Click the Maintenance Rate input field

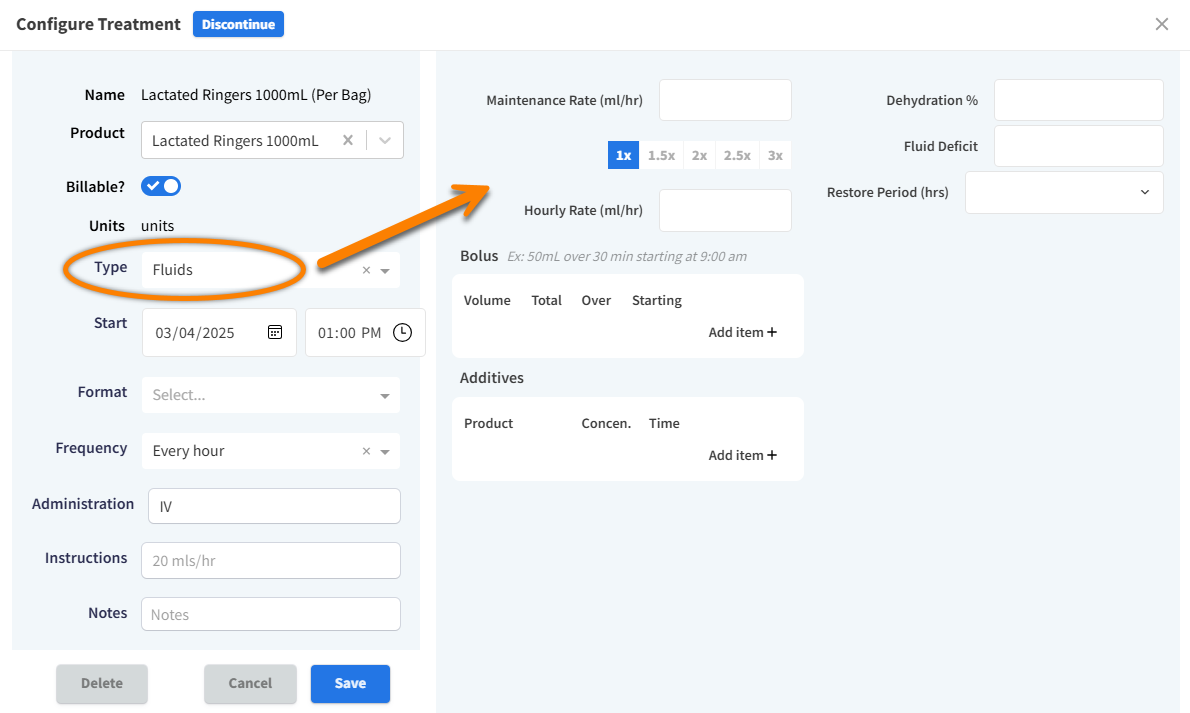click(x=725, y=100)
